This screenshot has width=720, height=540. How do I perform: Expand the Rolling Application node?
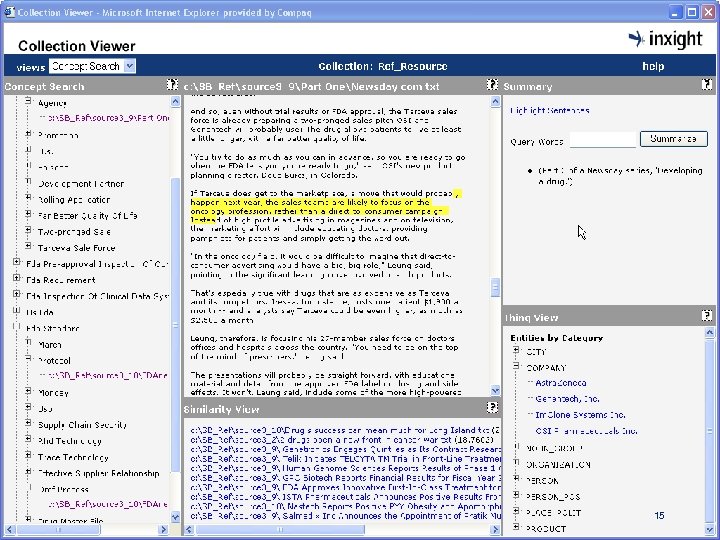pos(28,198)
